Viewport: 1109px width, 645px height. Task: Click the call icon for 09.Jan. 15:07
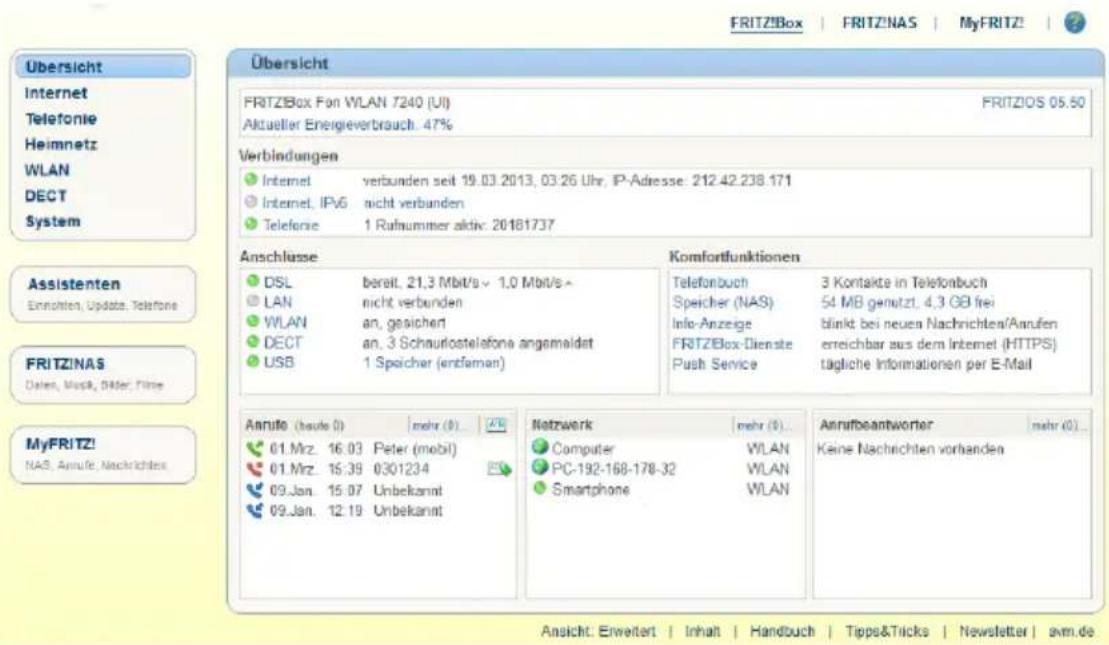click(255, 489)
